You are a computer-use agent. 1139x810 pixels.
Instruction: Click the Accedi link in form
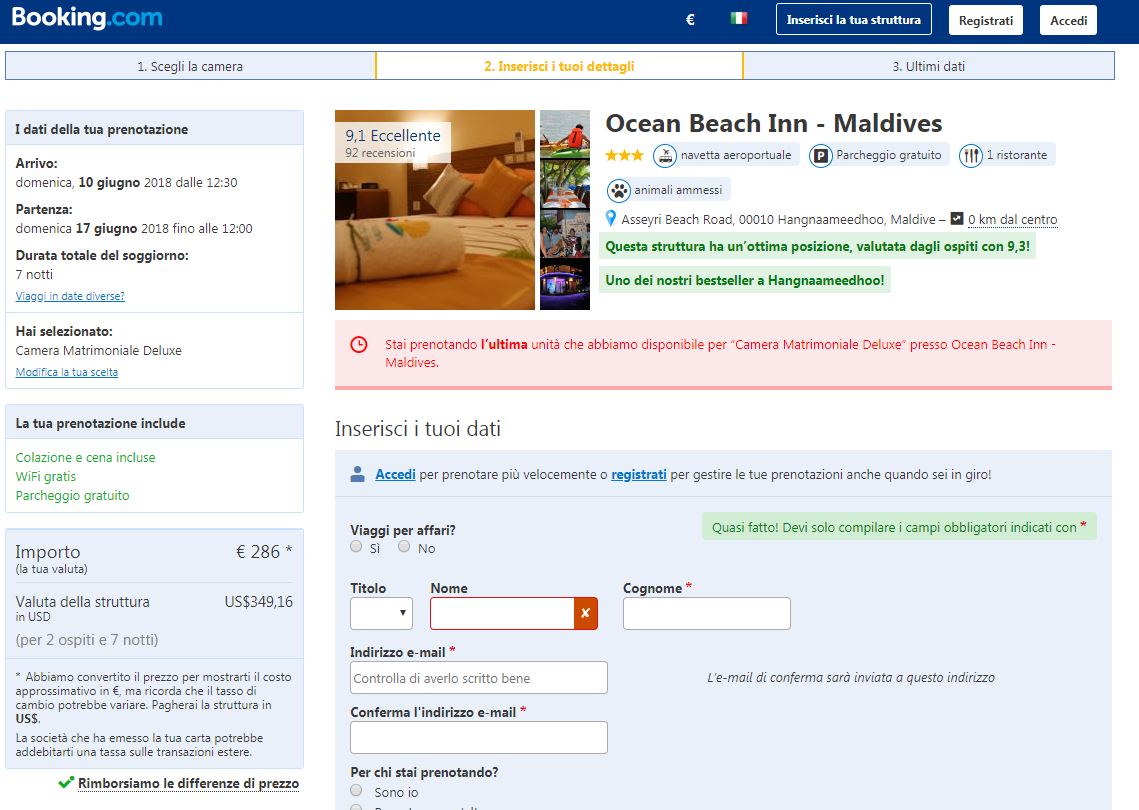pyautogui.click(x=395, y=474)
